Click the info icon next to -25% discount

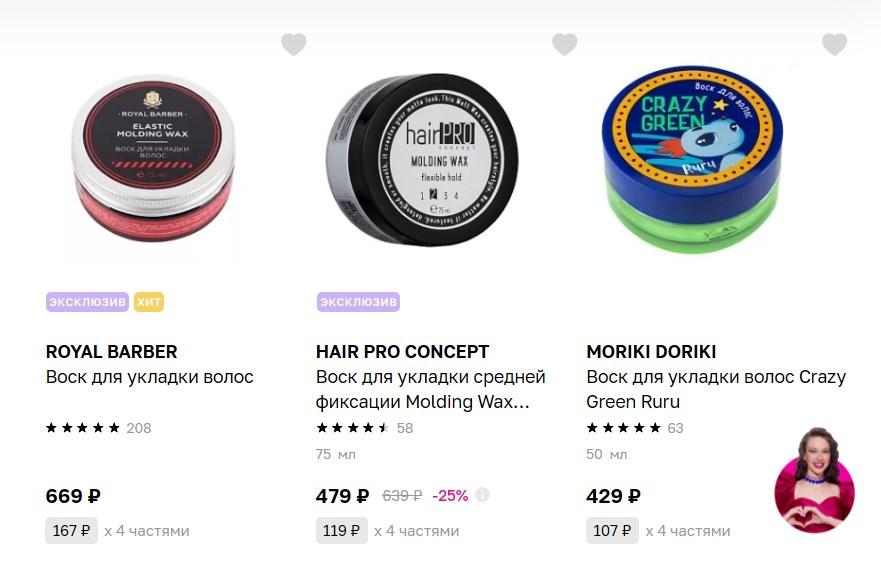tap(482, 495)
